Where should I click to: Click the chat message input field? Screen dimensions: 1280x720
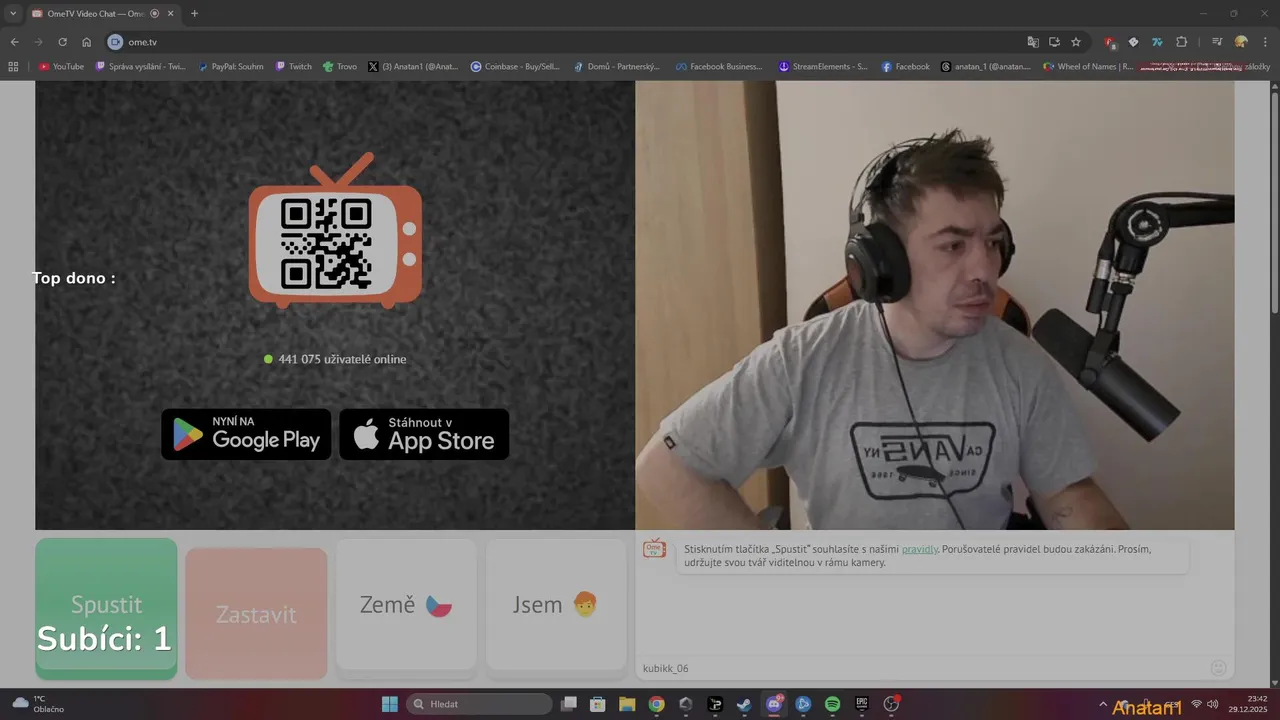[920, 668]
